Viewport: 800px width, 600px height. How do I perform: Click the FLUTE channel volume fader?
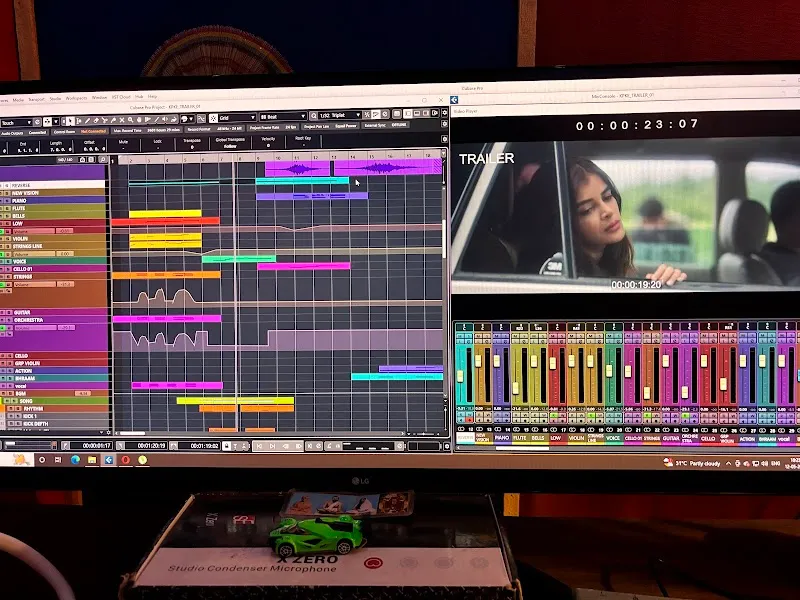click(515, 388)
